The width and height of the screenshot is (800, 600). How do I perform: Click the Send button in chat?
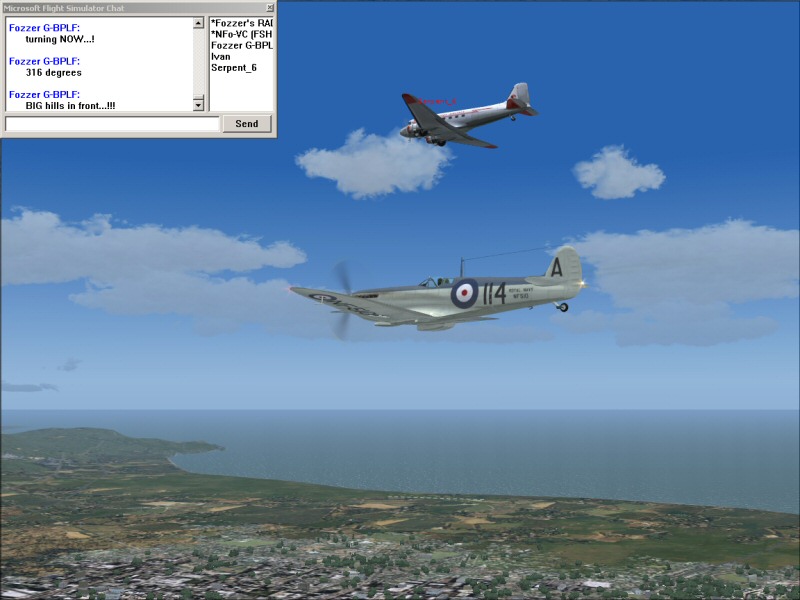(x=246, y=124)
